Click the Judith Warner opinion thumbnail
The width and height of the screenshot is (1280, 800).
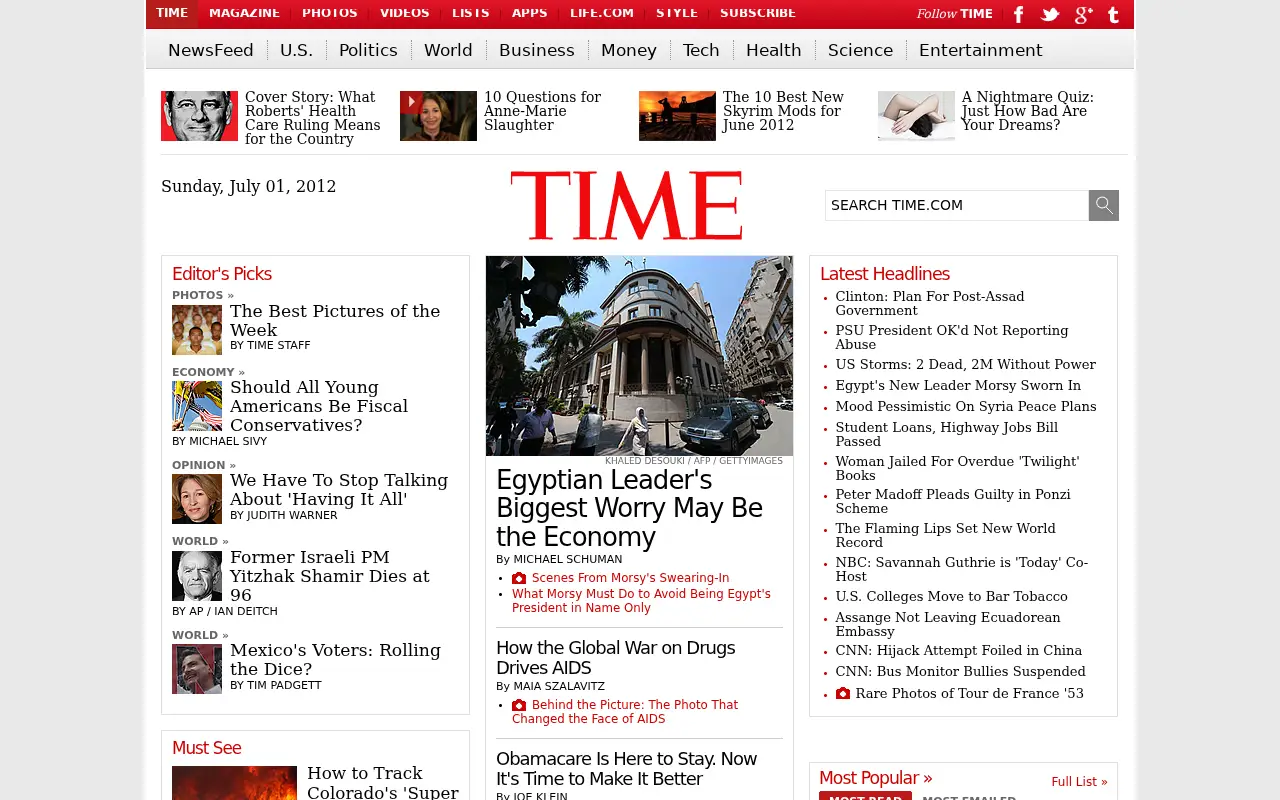197,499
